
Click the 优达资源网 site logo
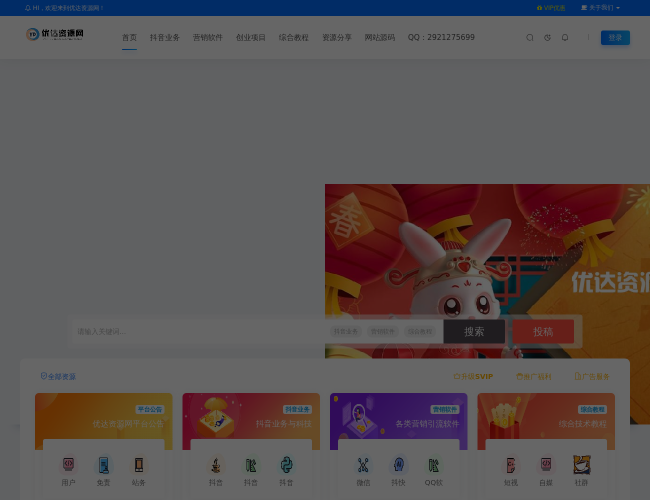pyautogui.click(x=56, y=35)
